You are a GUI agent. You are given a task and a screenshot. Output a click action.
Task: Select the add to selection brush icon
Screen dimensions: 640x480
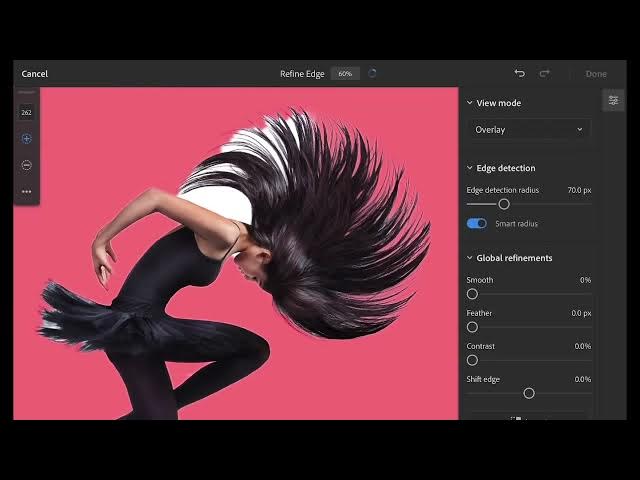(27, 139)
